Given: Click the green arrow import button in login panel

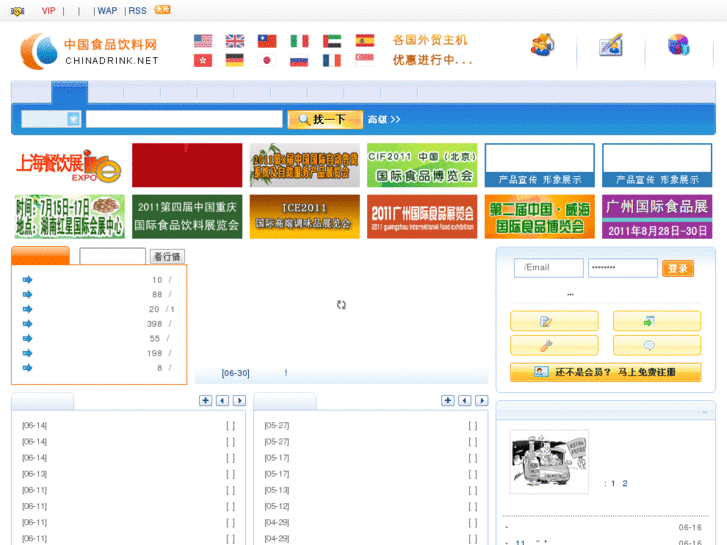Looking at the screenshot, I should [657, 321].
